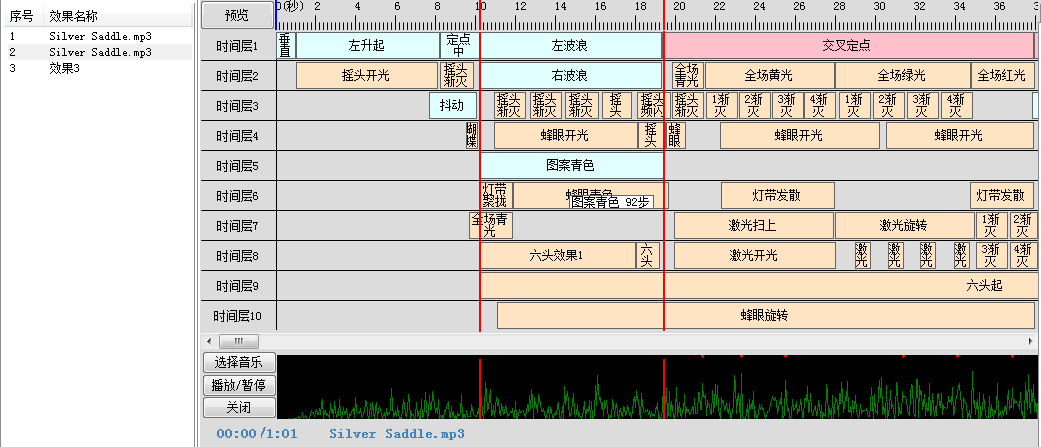Select the 右波浪 timeline block
Viewport: 1041px width, 447px height.
coord(570,76)
